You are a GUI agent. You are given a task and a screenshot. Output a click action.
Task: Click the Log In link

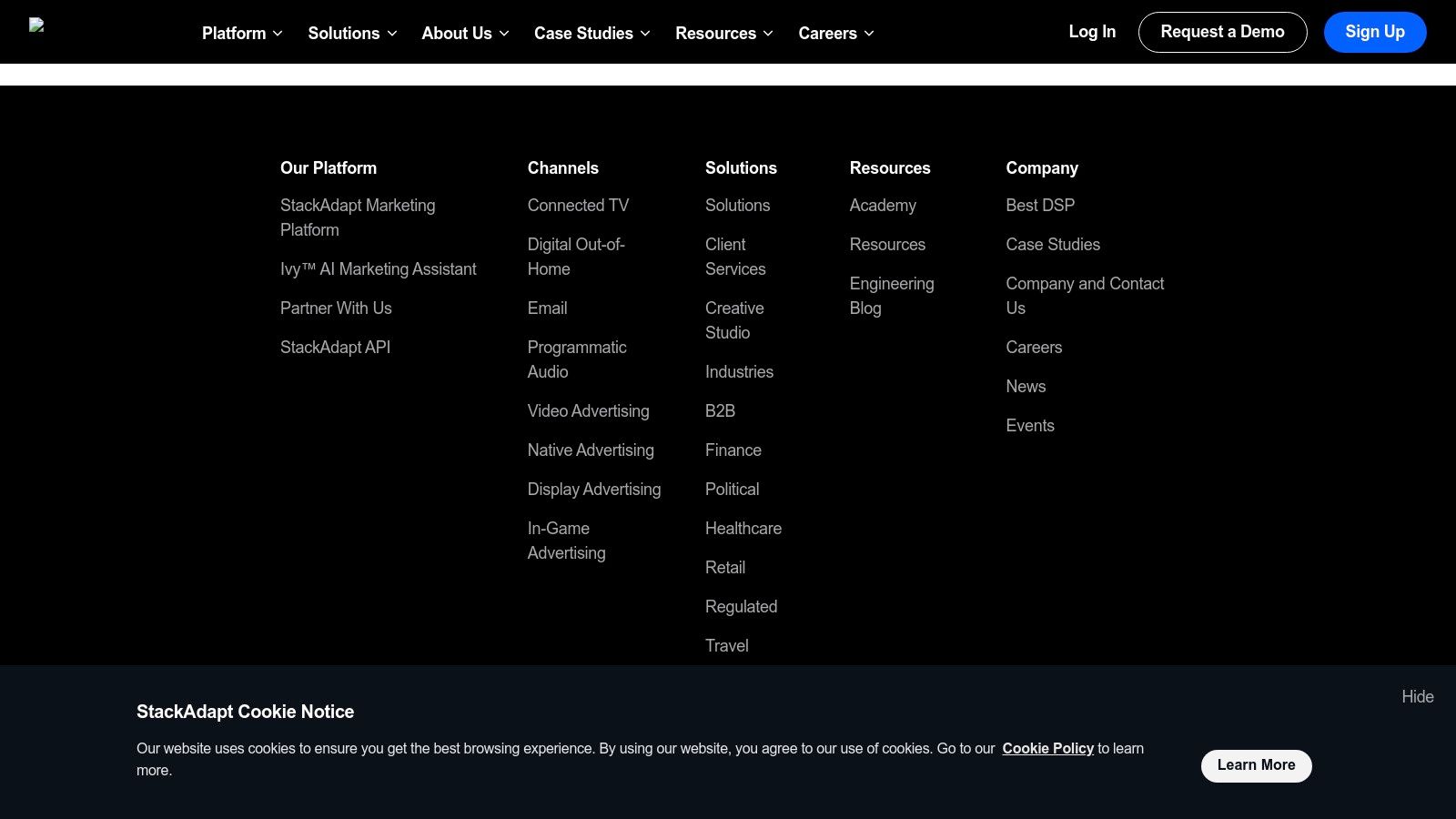(1091, 32)
